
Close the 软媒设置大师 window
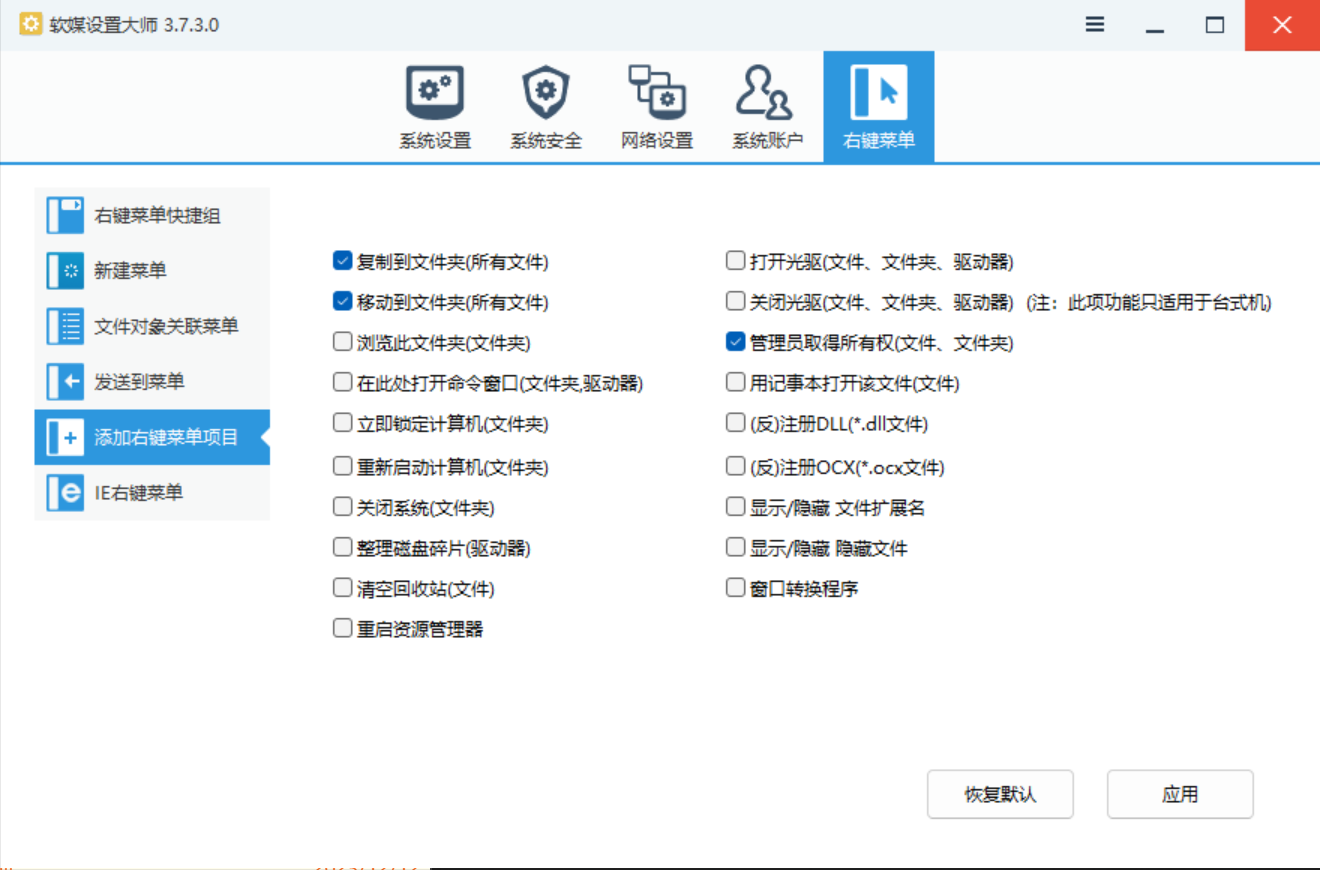tap(1282, 25)
